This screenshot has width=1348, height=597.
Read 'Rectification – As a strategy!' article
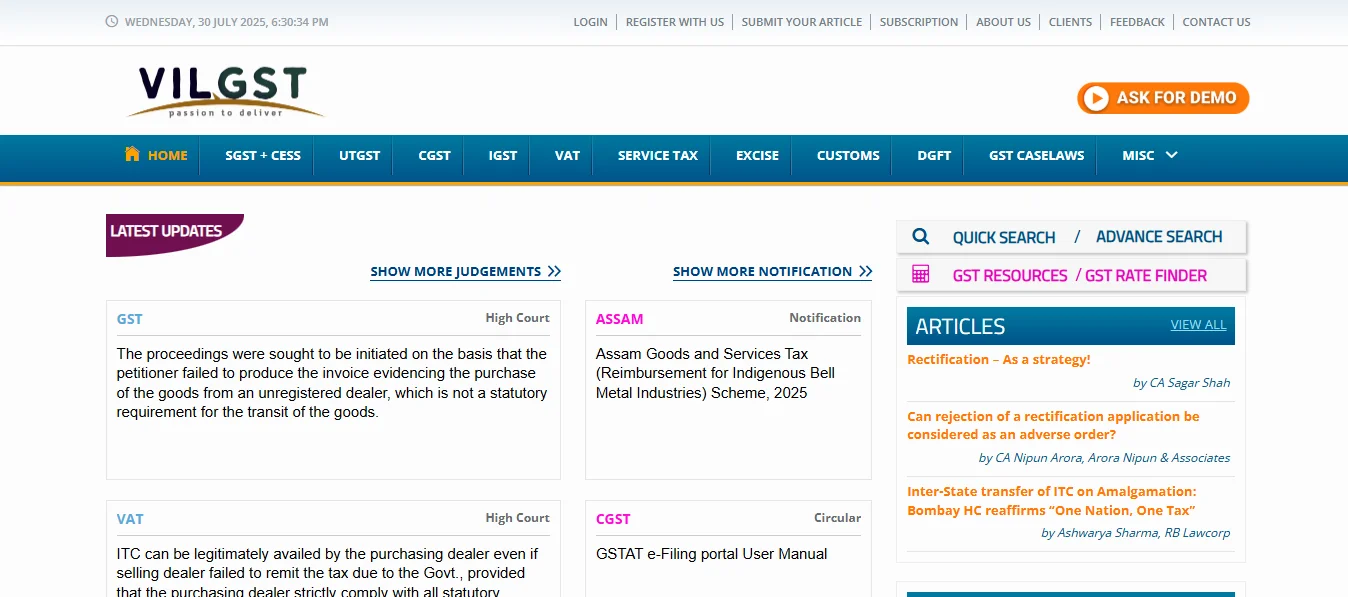[998, 359]
